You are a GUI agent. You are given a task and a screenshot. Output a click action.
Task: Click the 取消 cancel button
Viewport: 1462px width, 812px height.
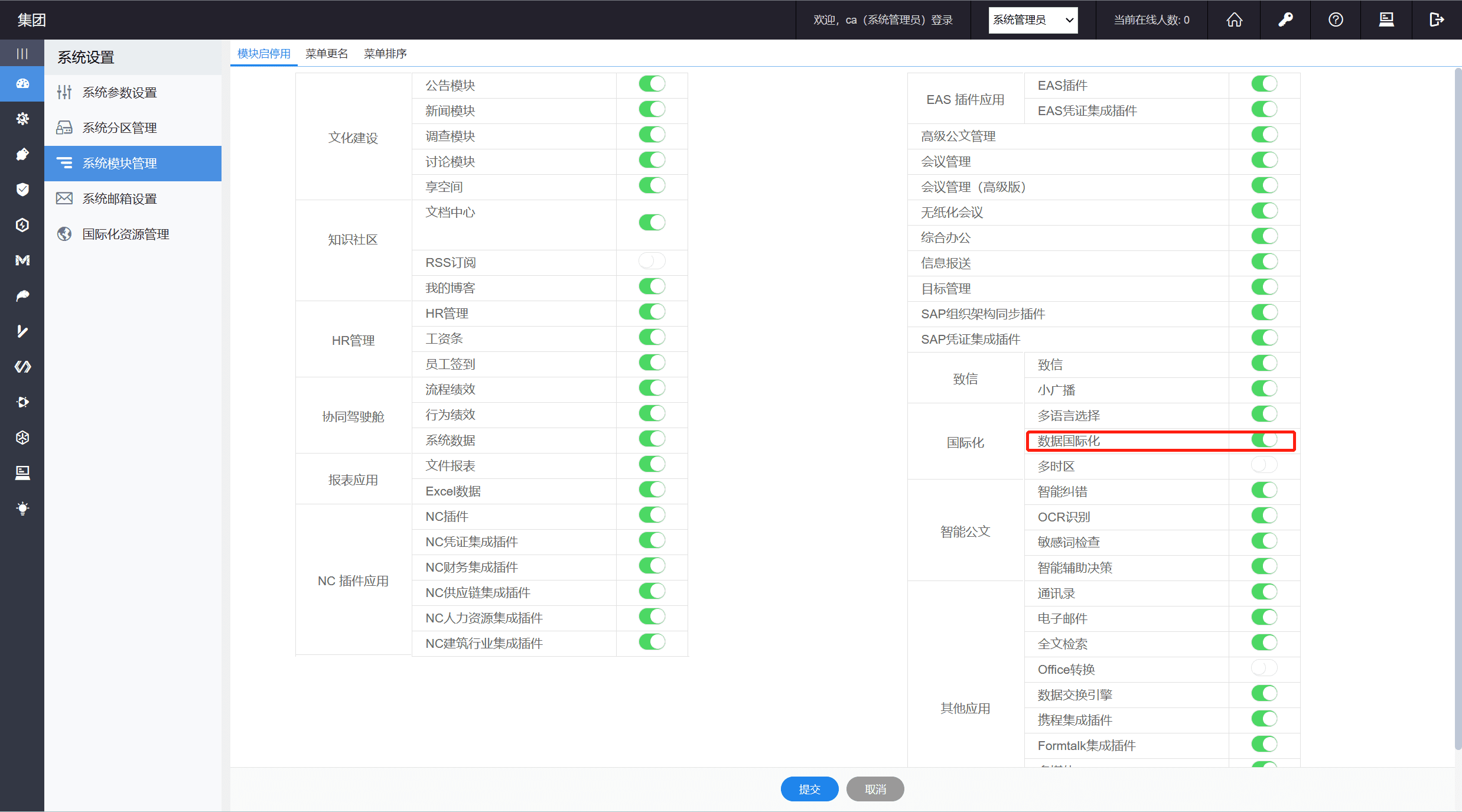(x=875, y=789)
